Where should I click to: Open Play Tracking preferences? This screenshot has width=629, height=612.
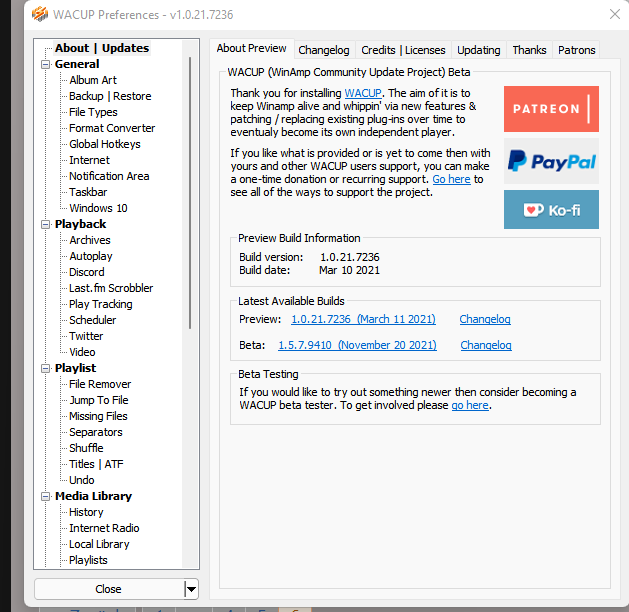(x=101, y=304)
